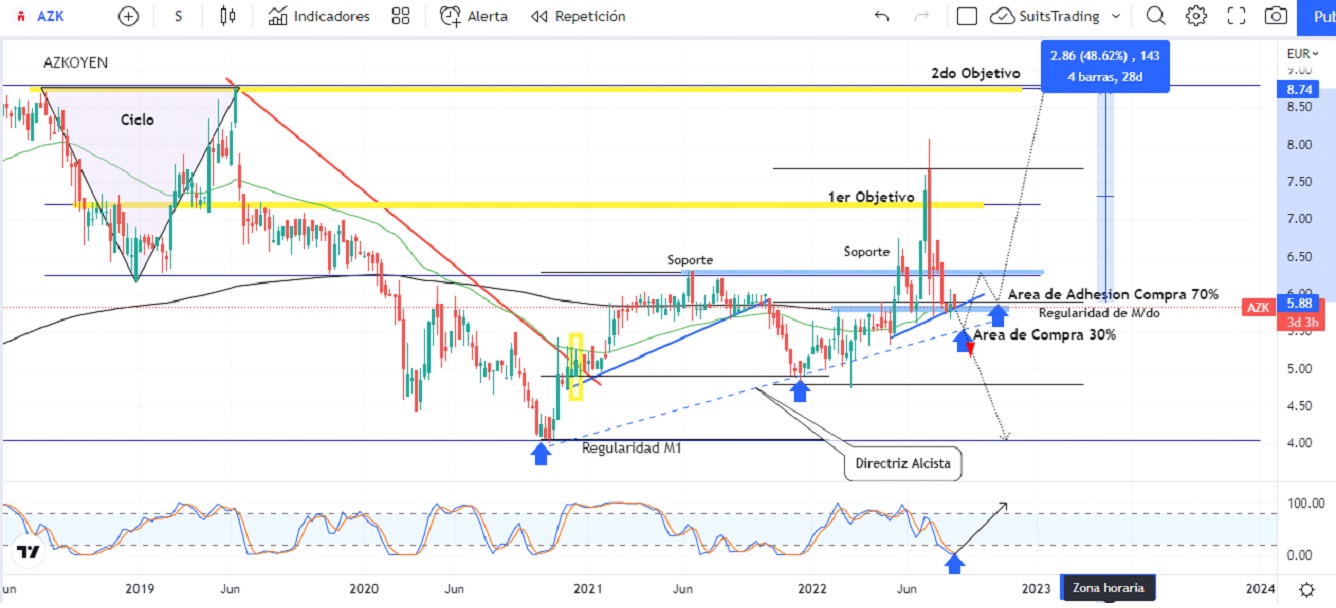
Task: Take a chart snapshot with the camera icon
Action: [1276, 16]
